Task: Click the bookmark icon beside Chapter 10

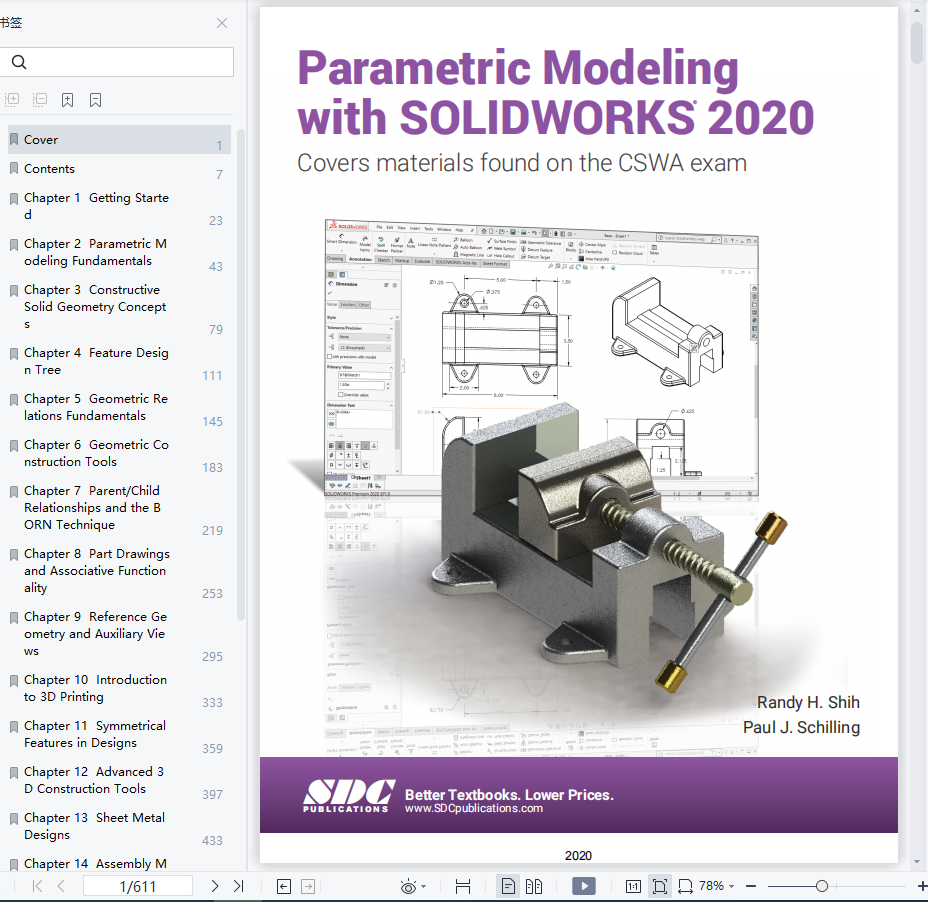Action: click(x=14, y=681)
